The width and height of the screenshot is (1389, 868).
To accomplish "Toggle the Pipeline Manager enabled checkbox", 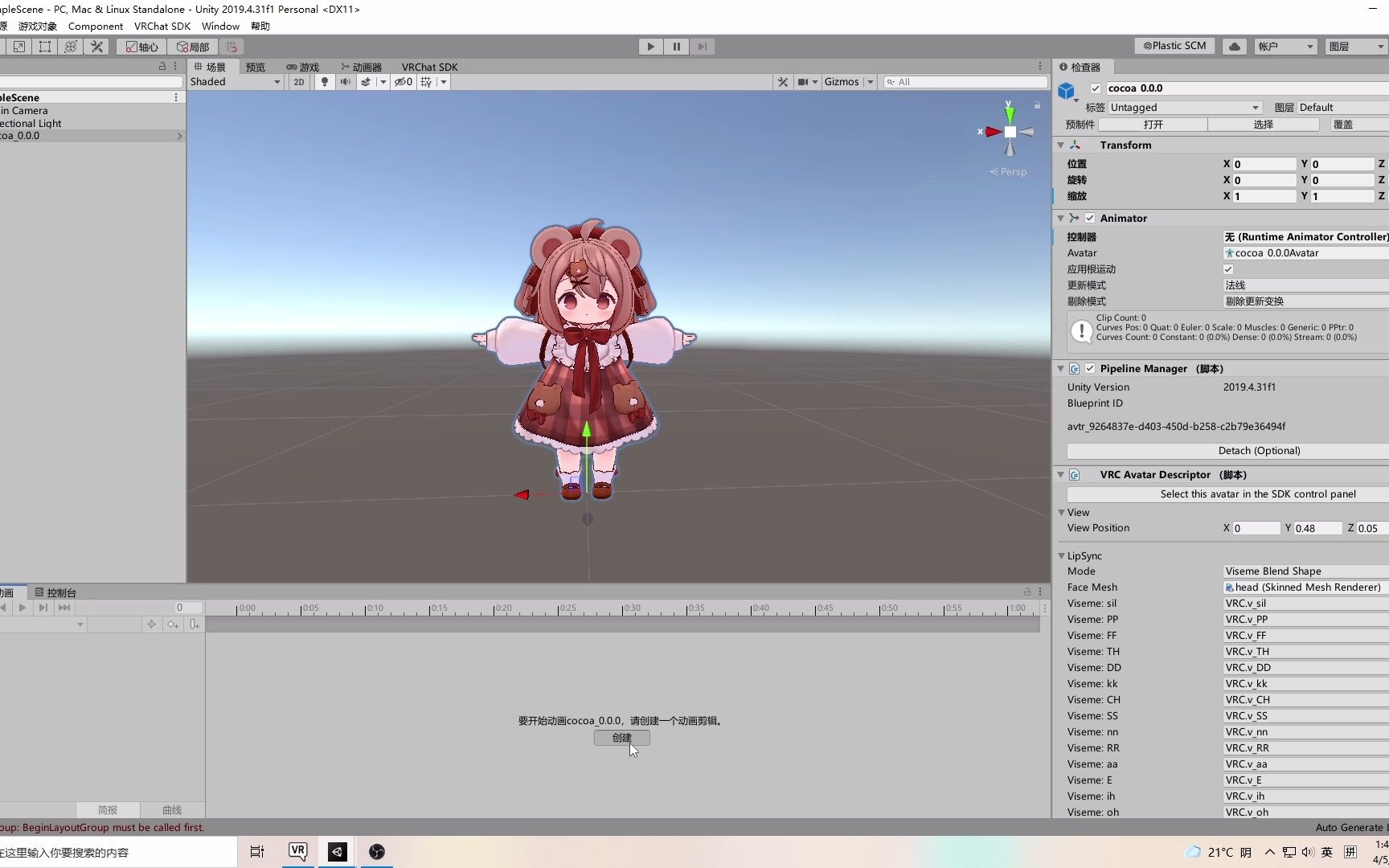I will click(1090, 368).
